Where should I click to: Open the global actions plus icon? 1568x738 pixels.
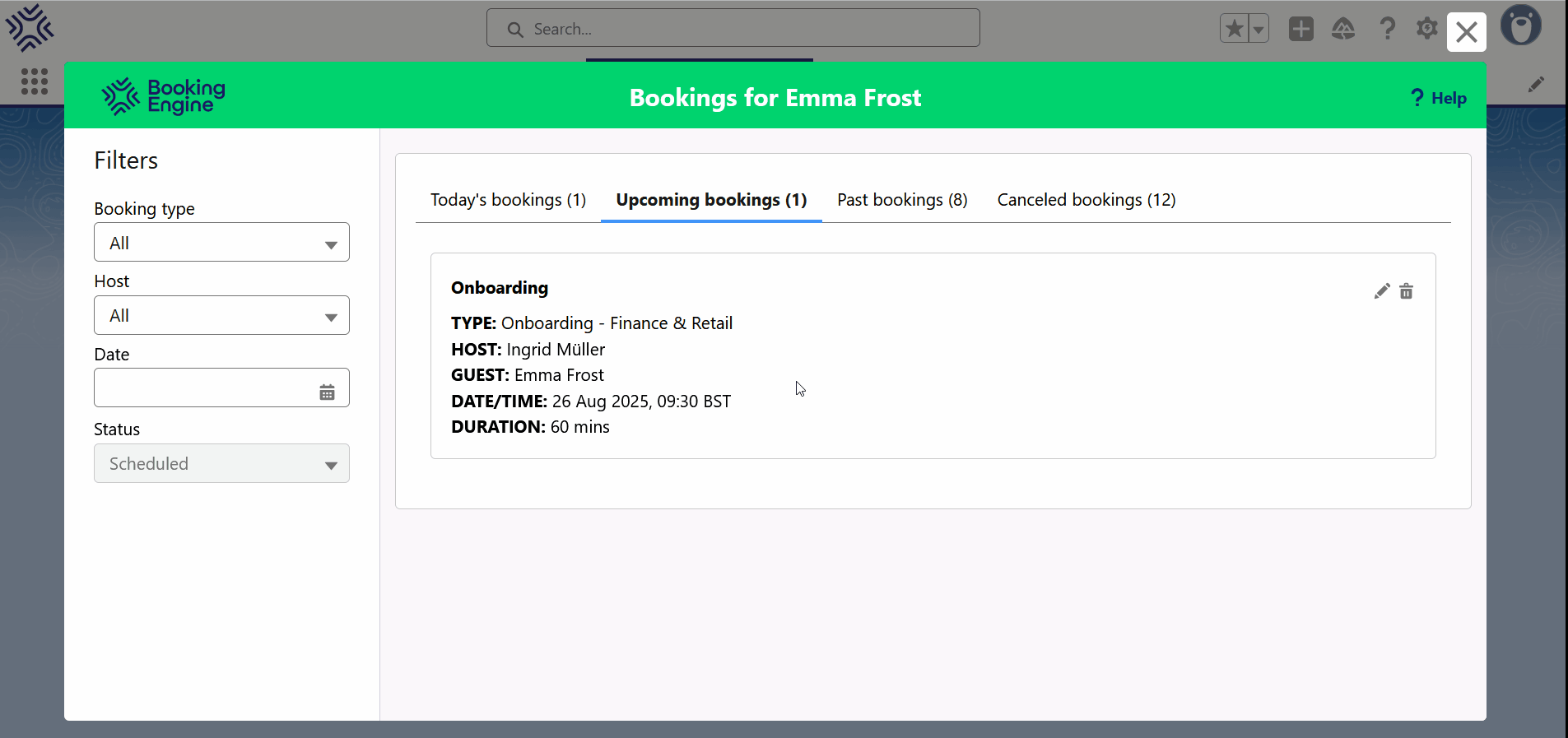(1301, 29)
